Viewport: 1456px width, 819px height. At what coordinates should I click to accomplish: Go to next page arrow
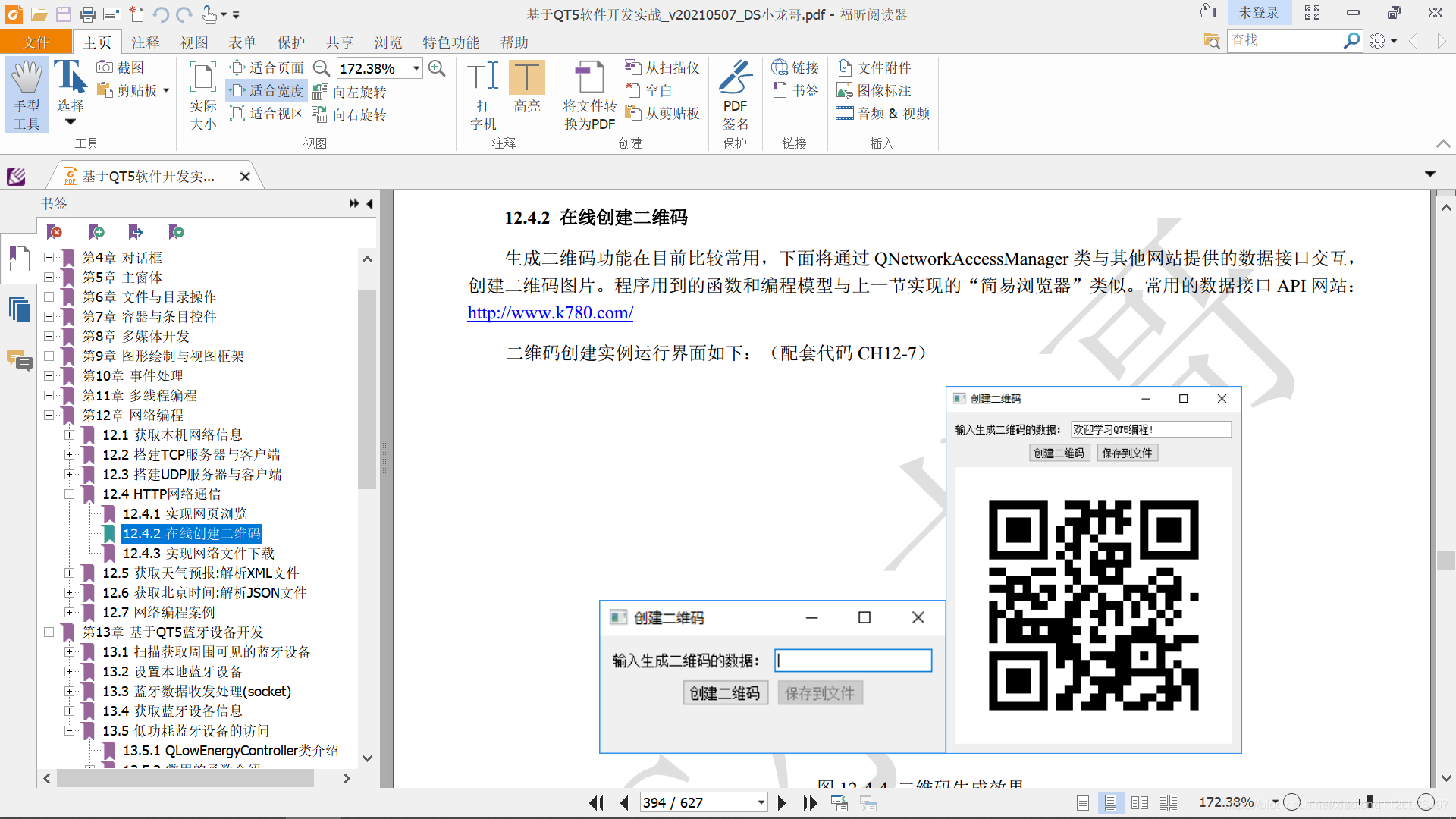(782, 802)
